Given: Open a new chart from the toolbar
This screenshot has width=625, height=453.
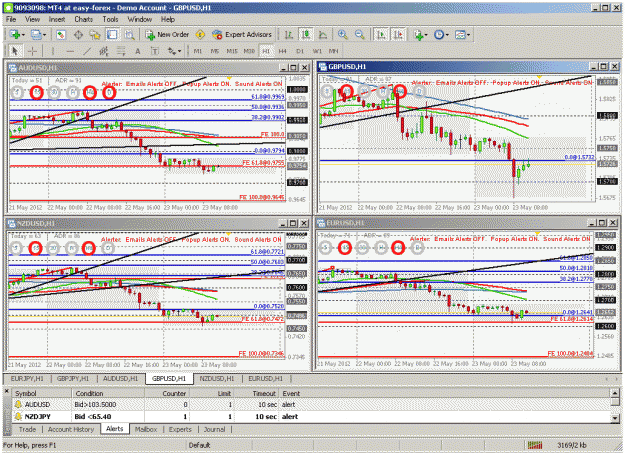Looking at the screenshot, I should pyautogui.click(x=15, y=35).
